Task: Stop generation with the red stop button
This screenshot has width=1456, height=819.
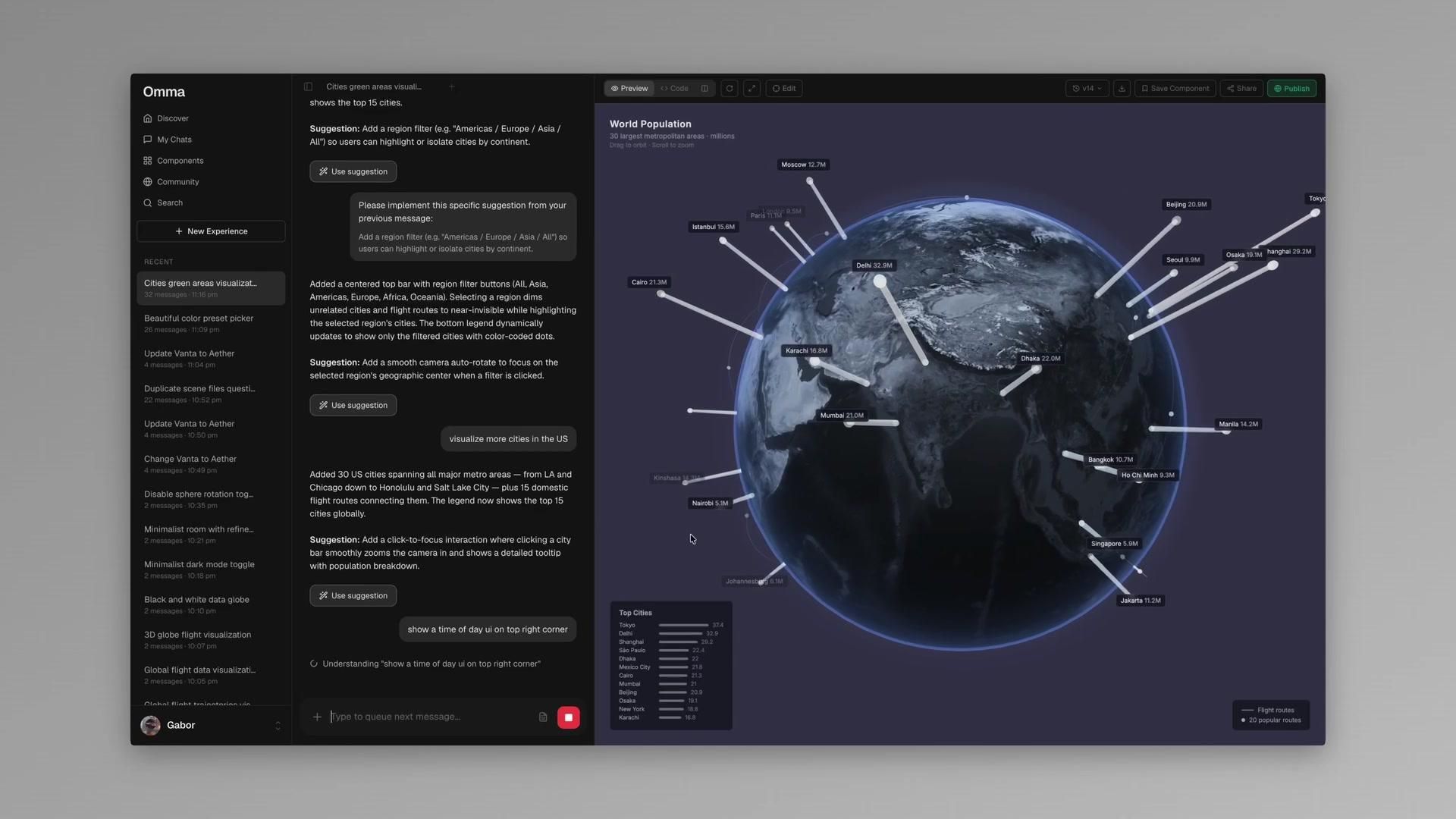Action: click(x=568, y=717)
